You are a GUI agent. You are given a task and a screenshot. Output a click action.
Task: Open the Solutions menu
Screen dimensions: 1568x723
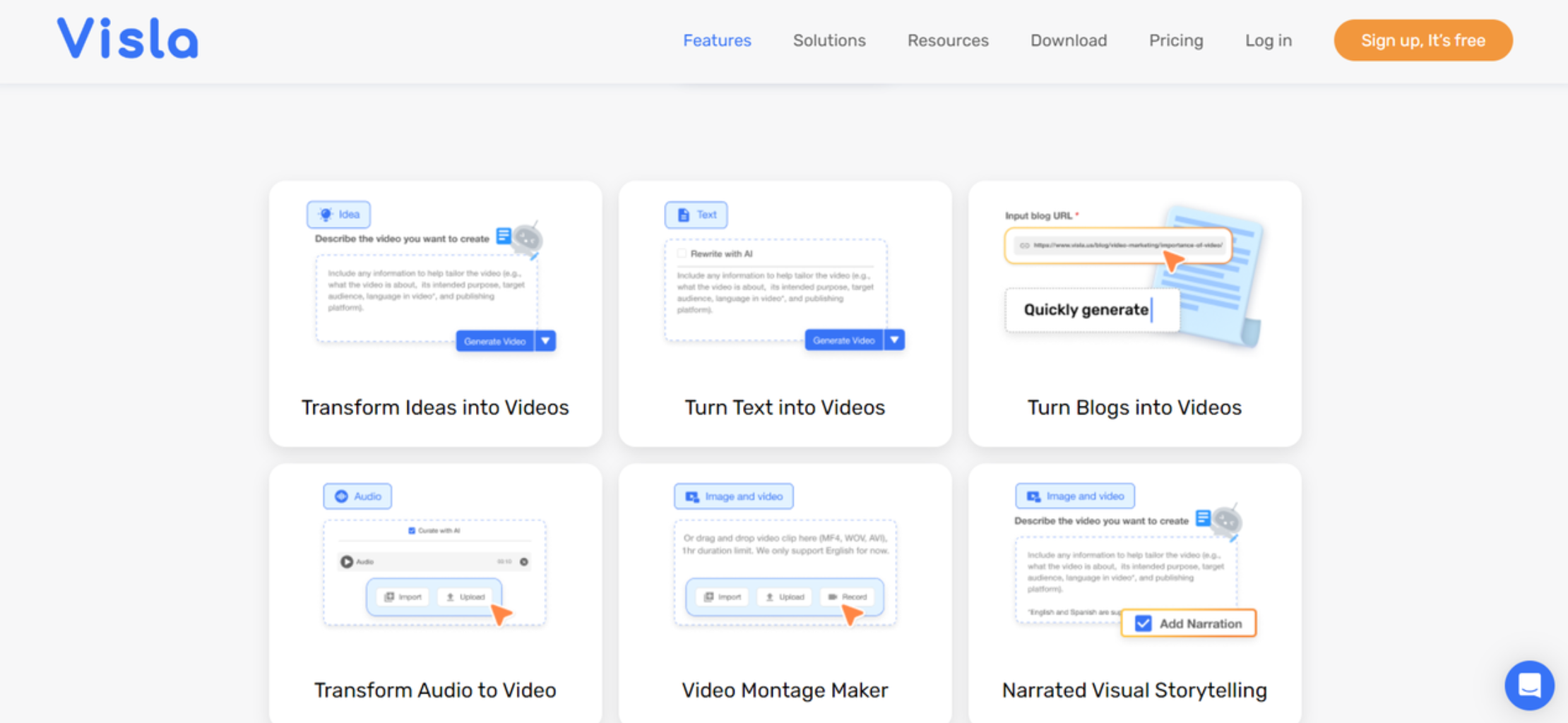(829, 41)
